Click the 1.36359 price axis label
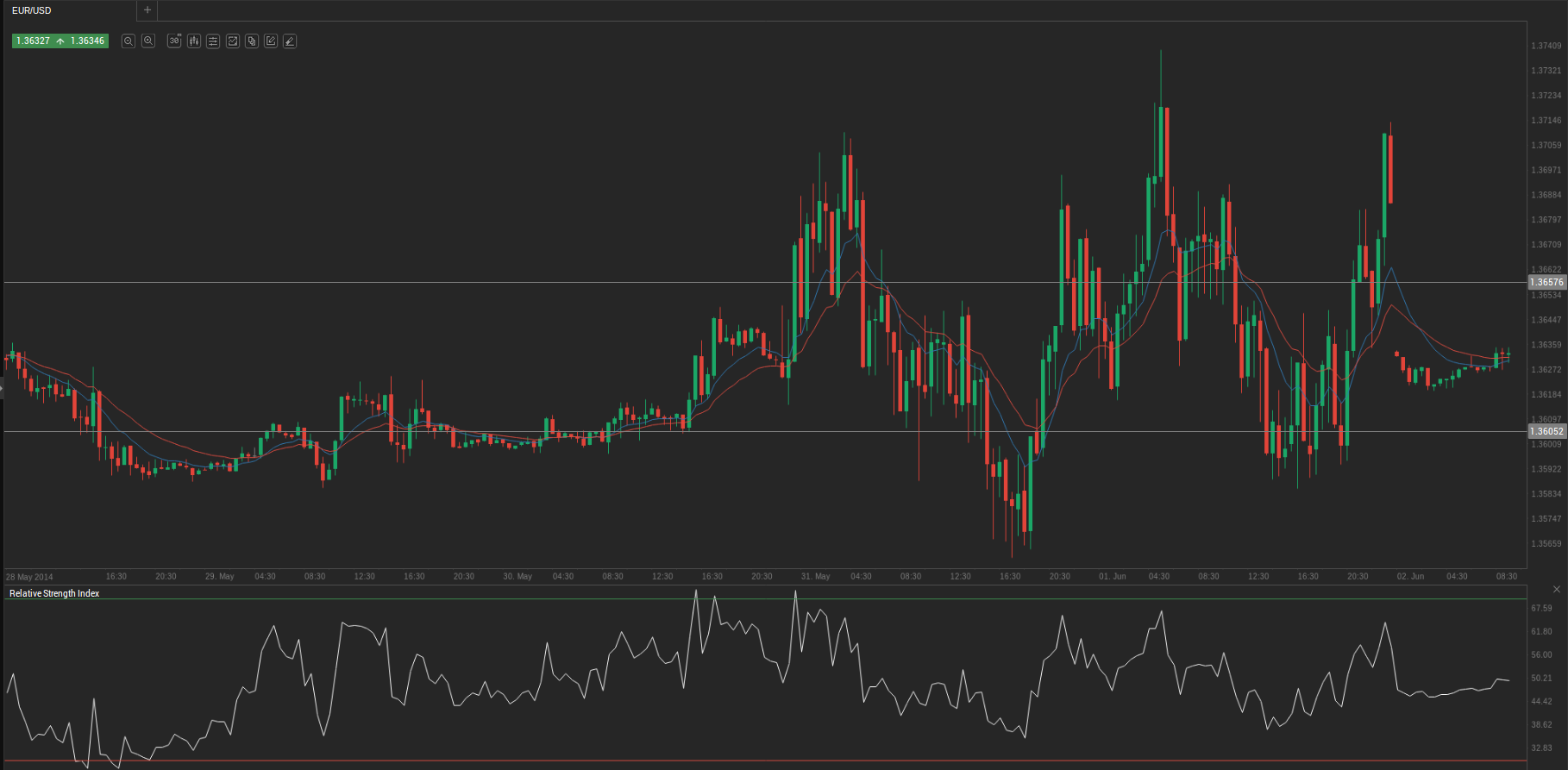Image resolution: width=1568 pixels, height=770 pixels. point(1546,345)
